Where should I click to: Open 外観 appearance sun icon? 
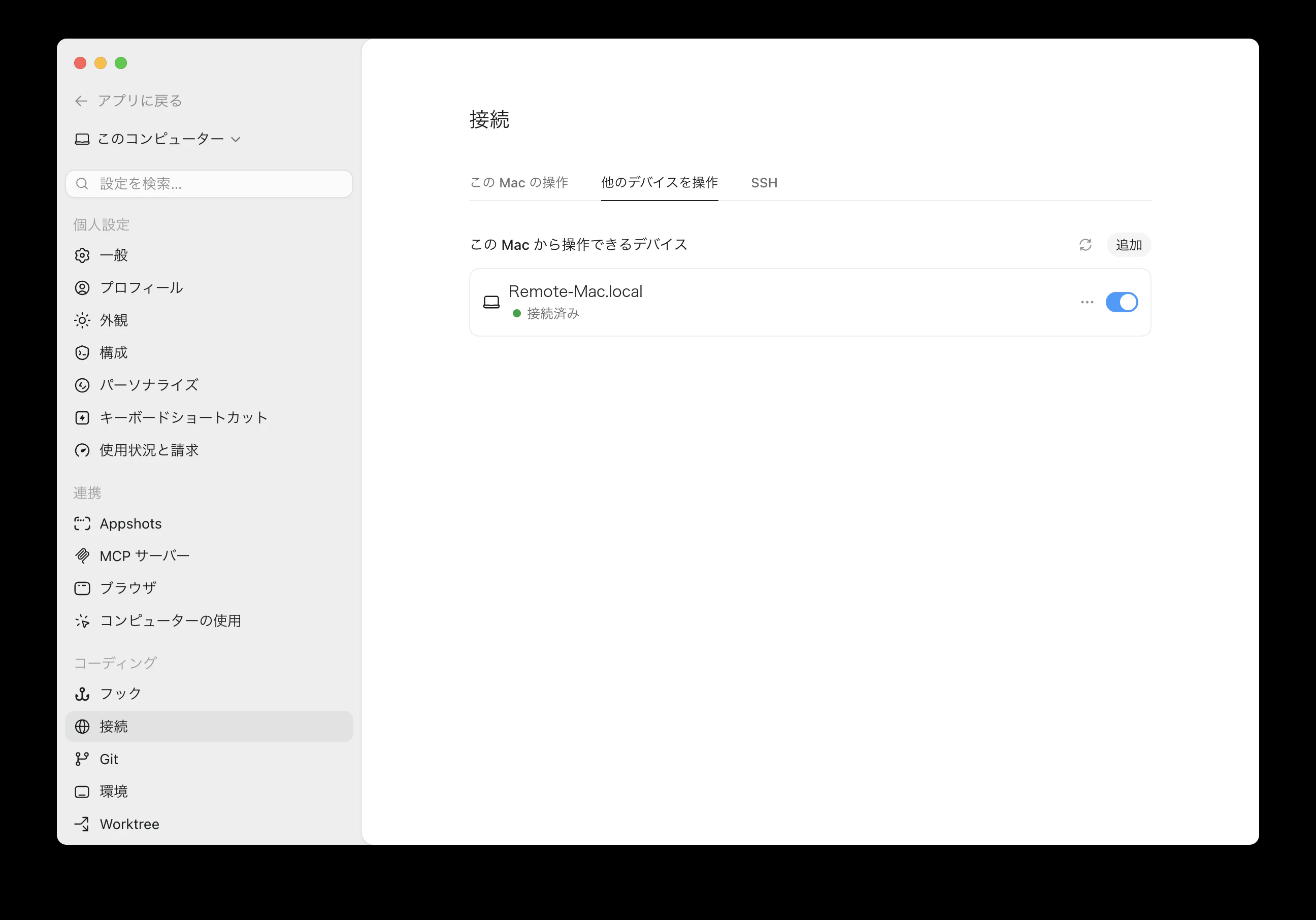coord(82,320)
